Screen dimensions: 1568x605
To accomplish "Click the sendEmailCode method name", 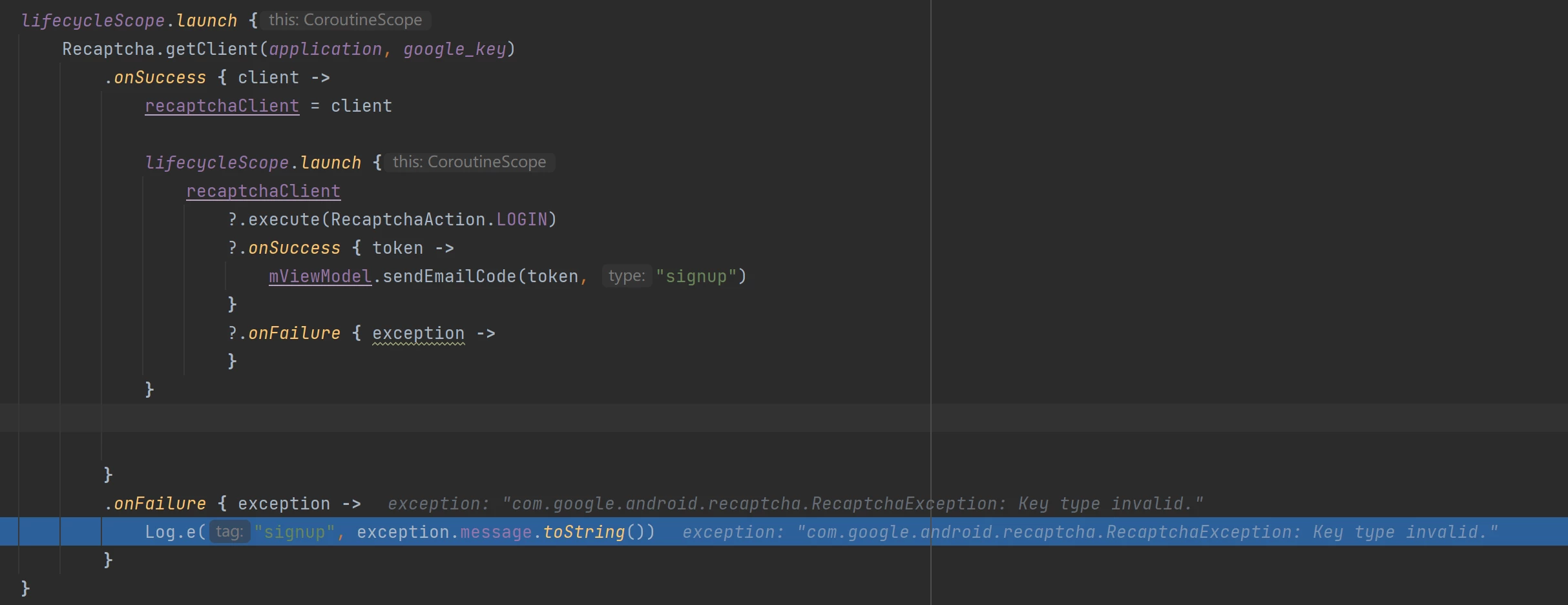I will (x=450, y=276).
